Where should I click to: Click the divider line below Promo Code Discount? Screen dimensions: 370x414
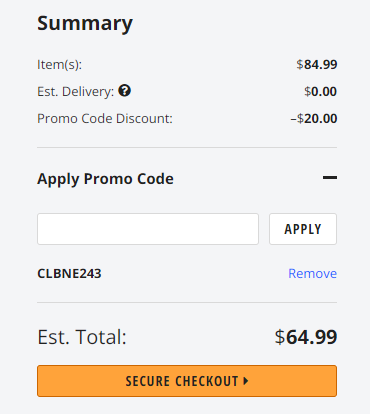pos(187,147)
